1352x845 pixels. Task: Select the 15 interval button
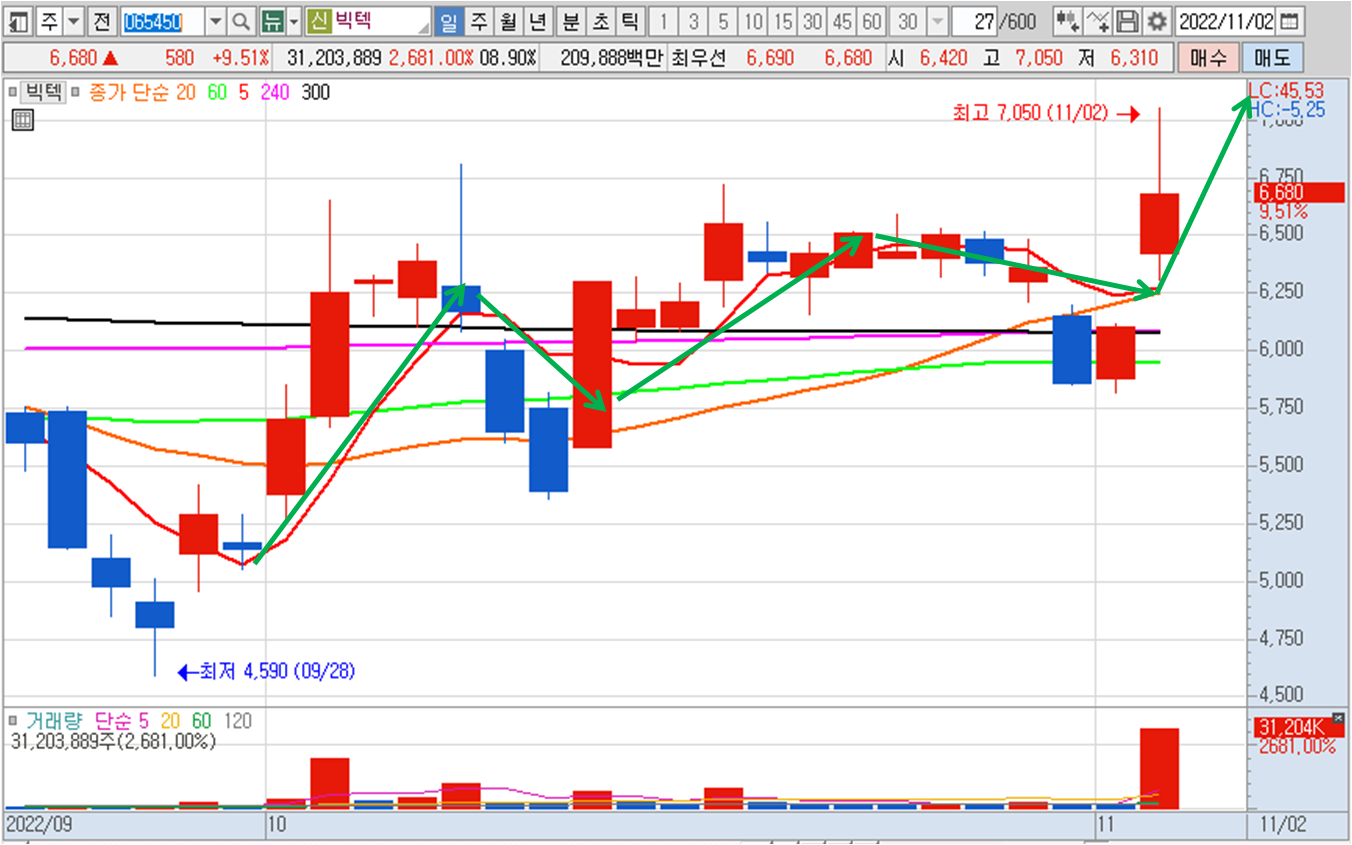pyautogui.click(x=784, y=21)
